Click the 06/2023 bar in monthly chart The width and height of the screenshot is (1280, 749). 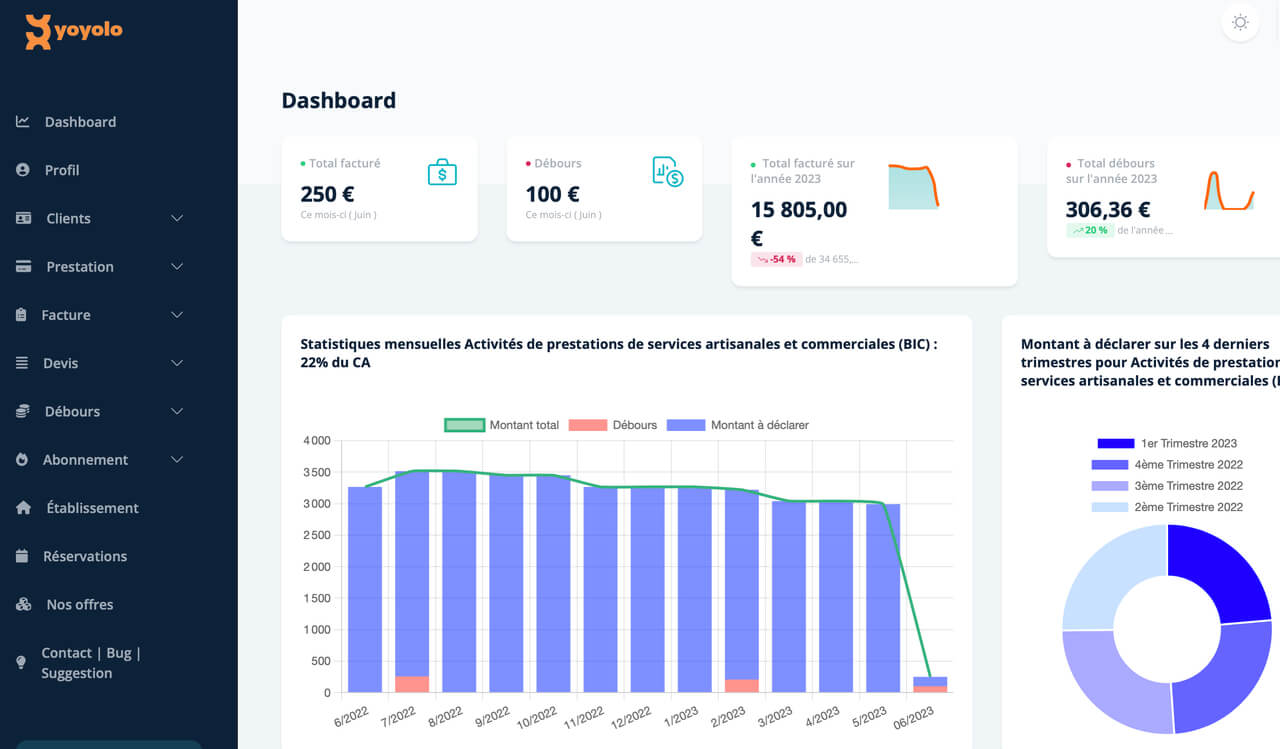929,684
